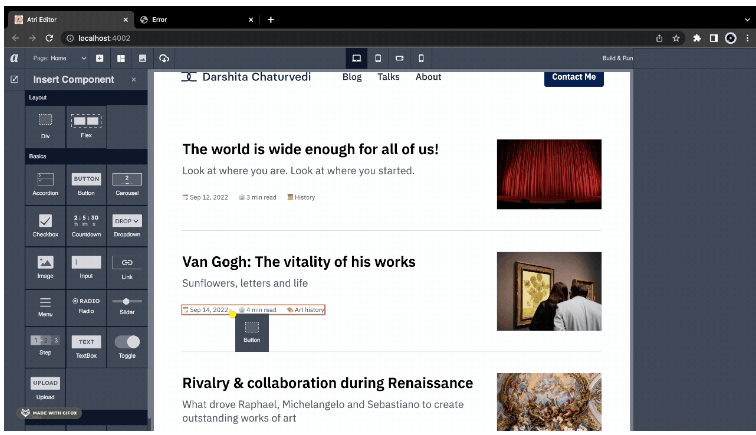Pick the Link component
The height and width of the screenshot is (435, 756).
coord(127,268)
